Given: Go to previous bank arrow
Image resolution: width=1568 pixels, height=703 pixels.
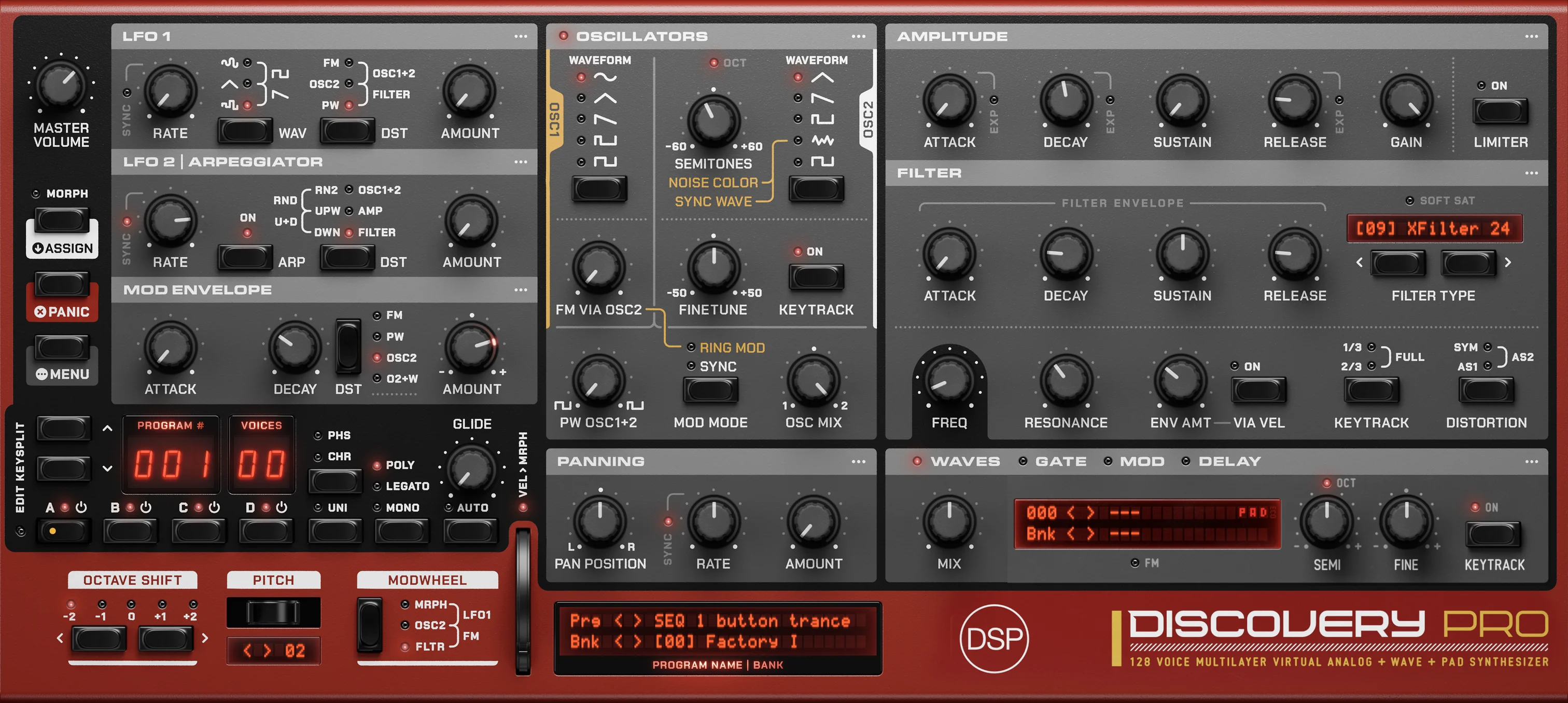Looking at the screenshot, I should tap(619, 641).
